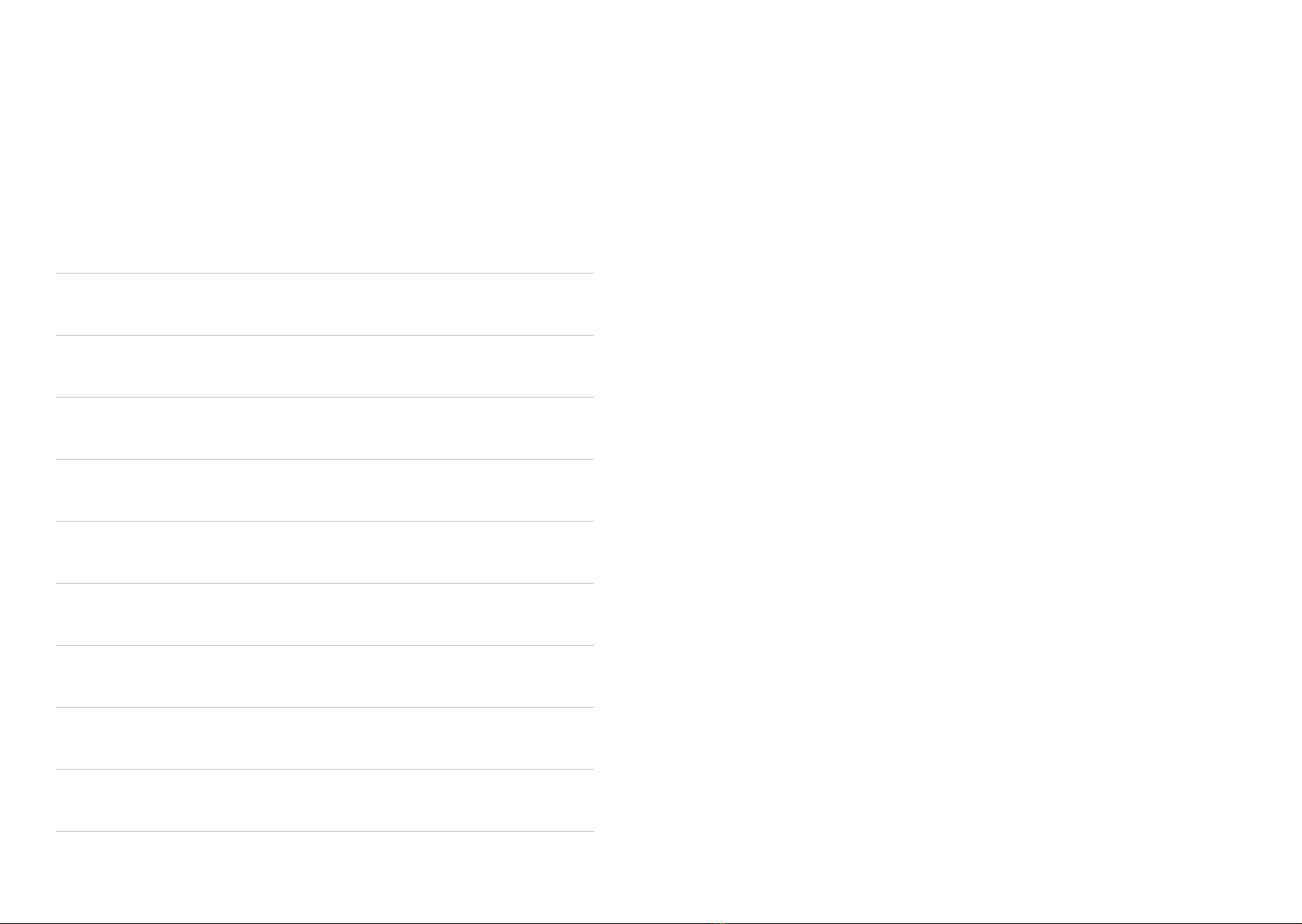Click the topmost horizontal divider line
1302x924 pixels.
[324, 273]
